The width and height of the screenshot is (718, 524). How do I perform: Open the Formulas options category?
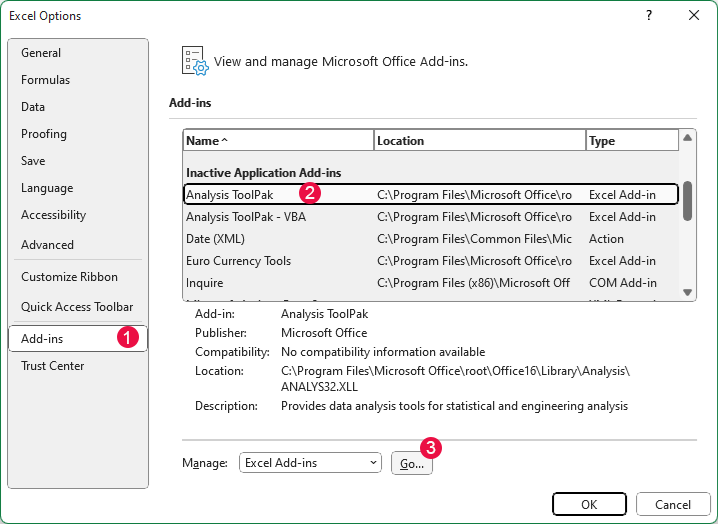pyautogui.click(x=45, y=80)
